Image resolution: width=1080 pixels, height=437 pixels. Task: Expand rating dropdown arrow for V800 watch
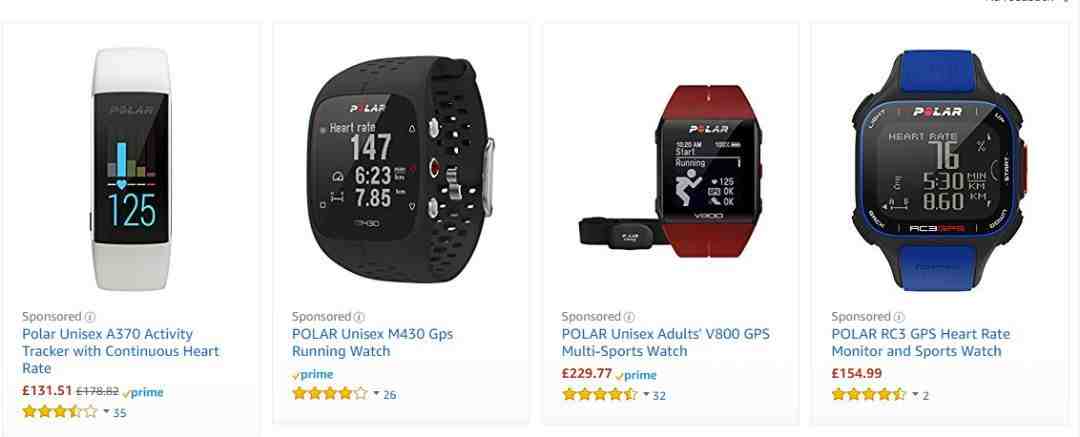click(x=646, y=395)
